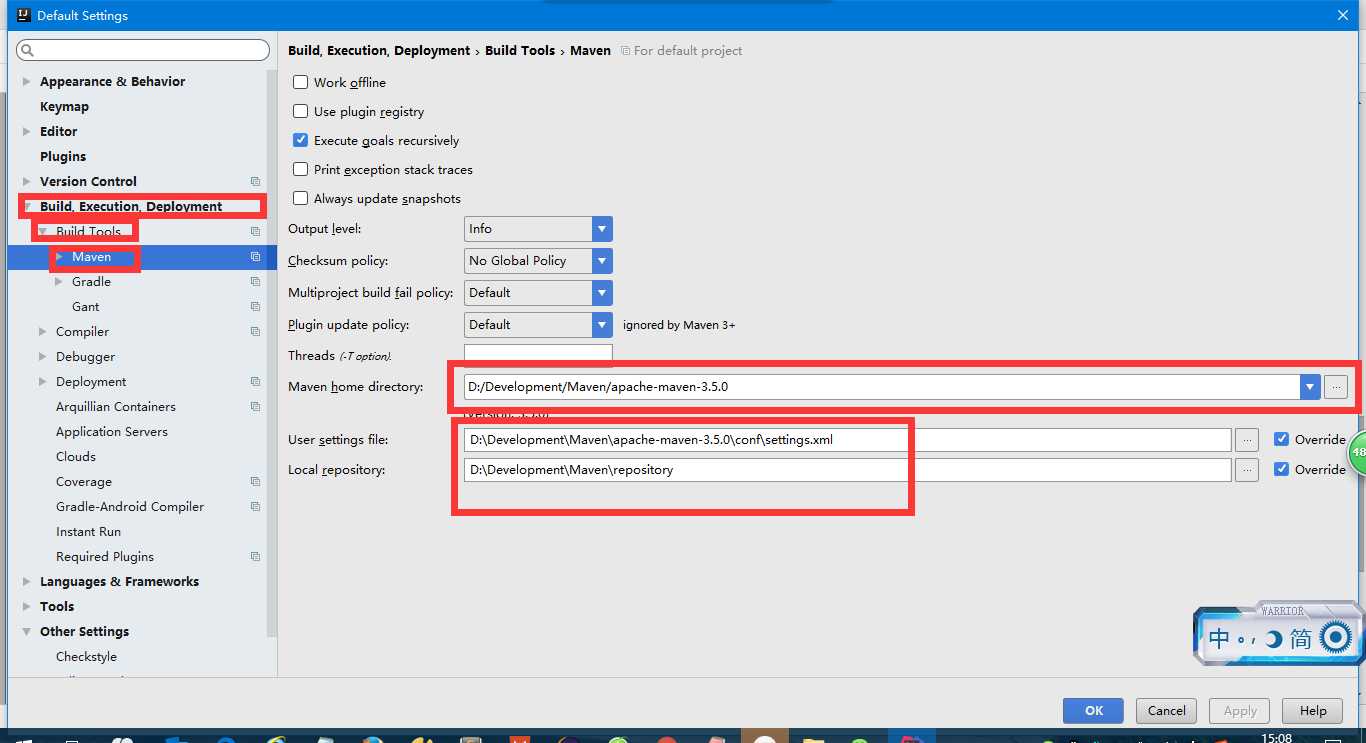Click the User settings file path field

847,440
